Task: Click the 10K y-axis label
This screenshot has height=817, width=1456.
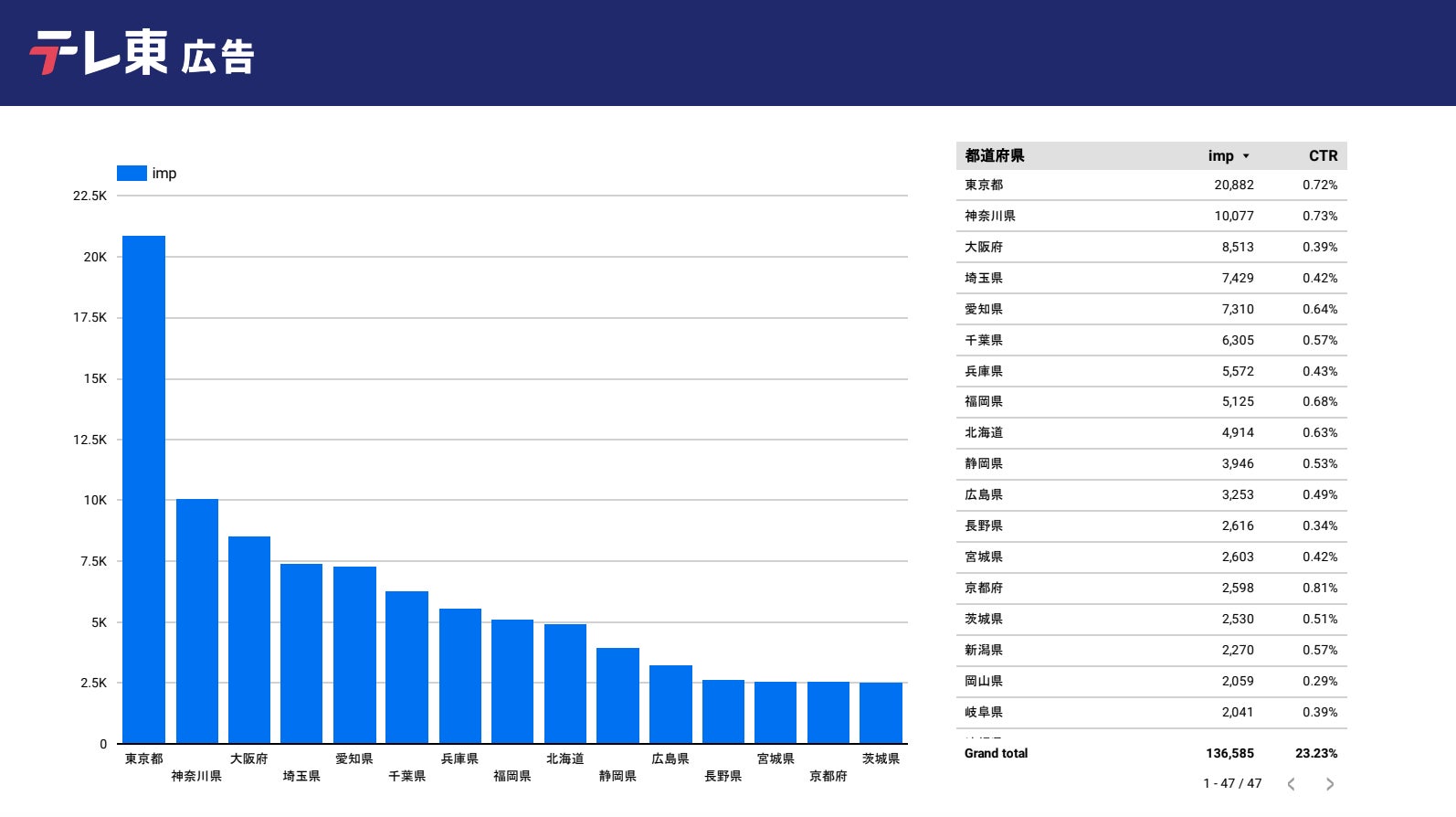Action: click(95, 500)
